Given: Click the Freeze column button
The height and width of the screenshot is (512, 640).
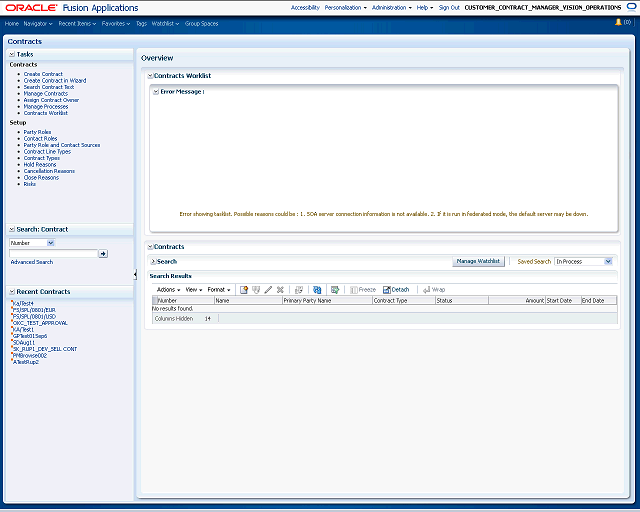Looking at the screenshot, I should click(x=363, y=290).
